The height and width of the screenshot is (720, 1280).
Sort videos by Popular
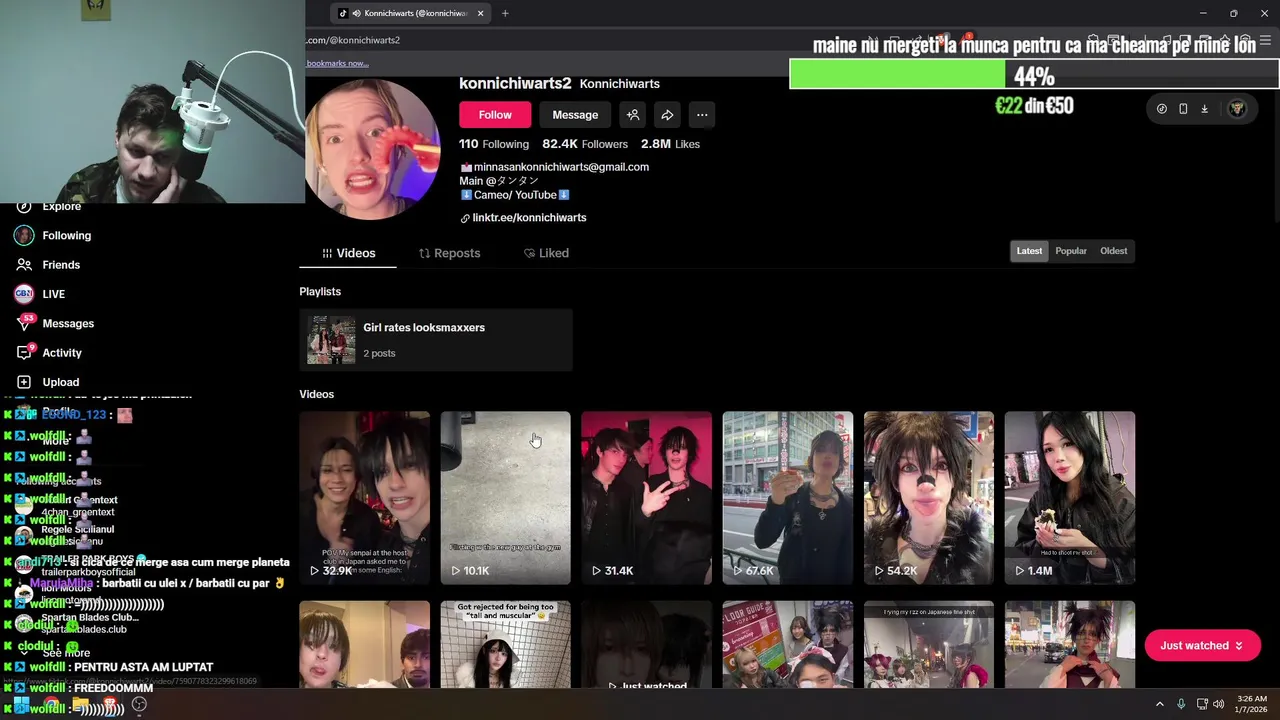point(1071,251)
